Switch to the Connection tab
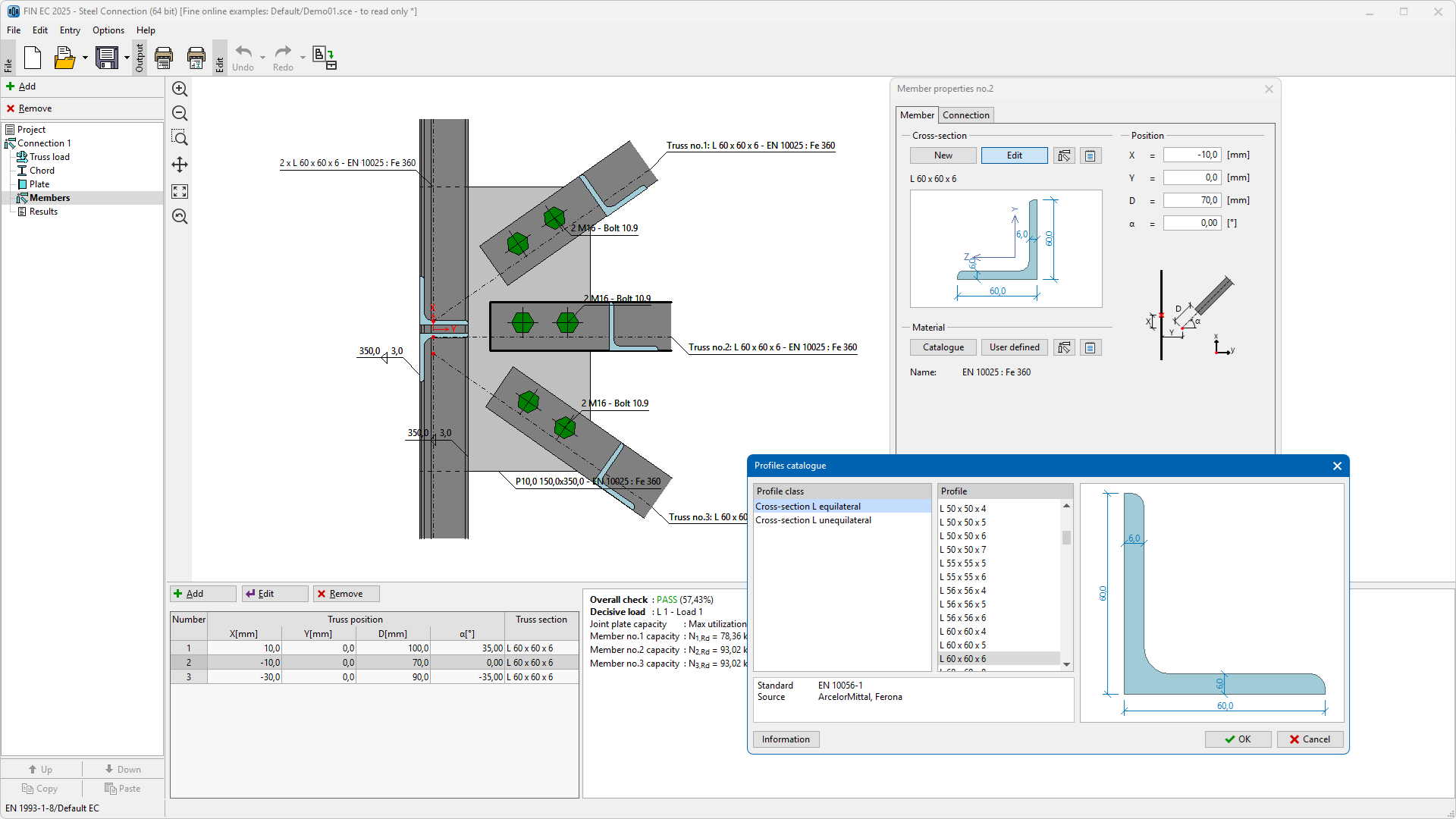 click(x=965, y=115)
